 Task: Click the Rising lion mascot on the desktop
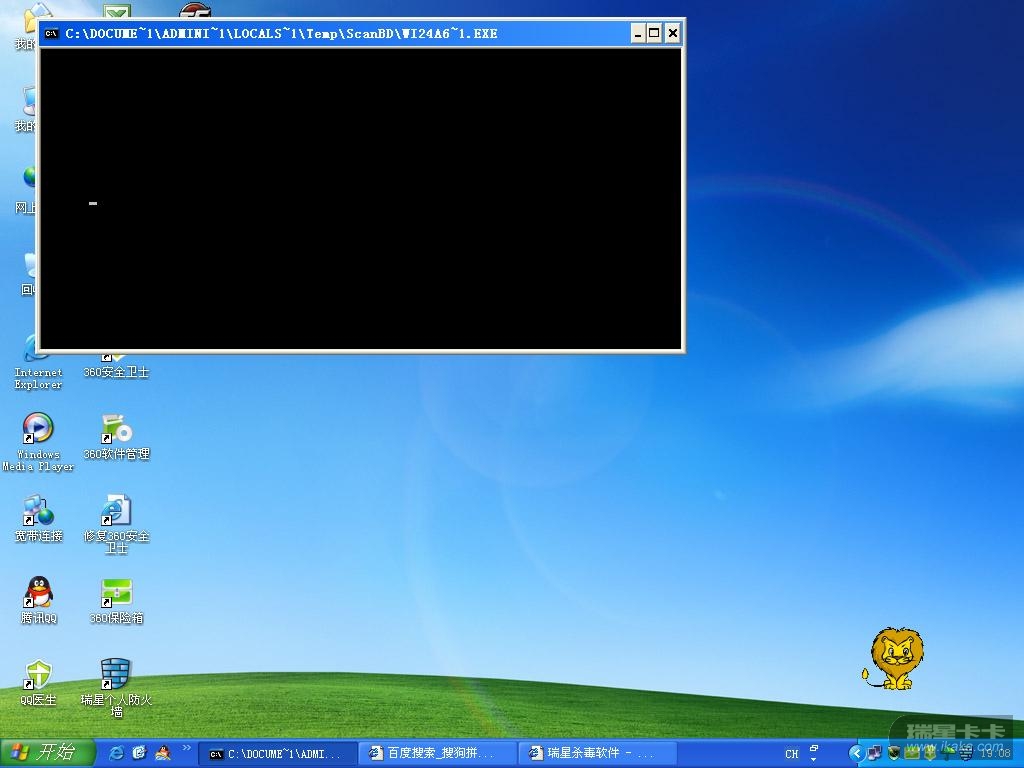click(893, 658)
